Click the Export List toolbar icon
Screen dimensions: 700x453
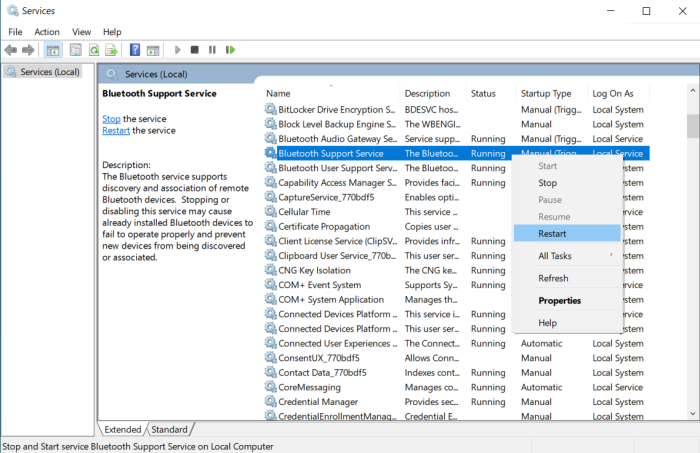tap(111, 50)
